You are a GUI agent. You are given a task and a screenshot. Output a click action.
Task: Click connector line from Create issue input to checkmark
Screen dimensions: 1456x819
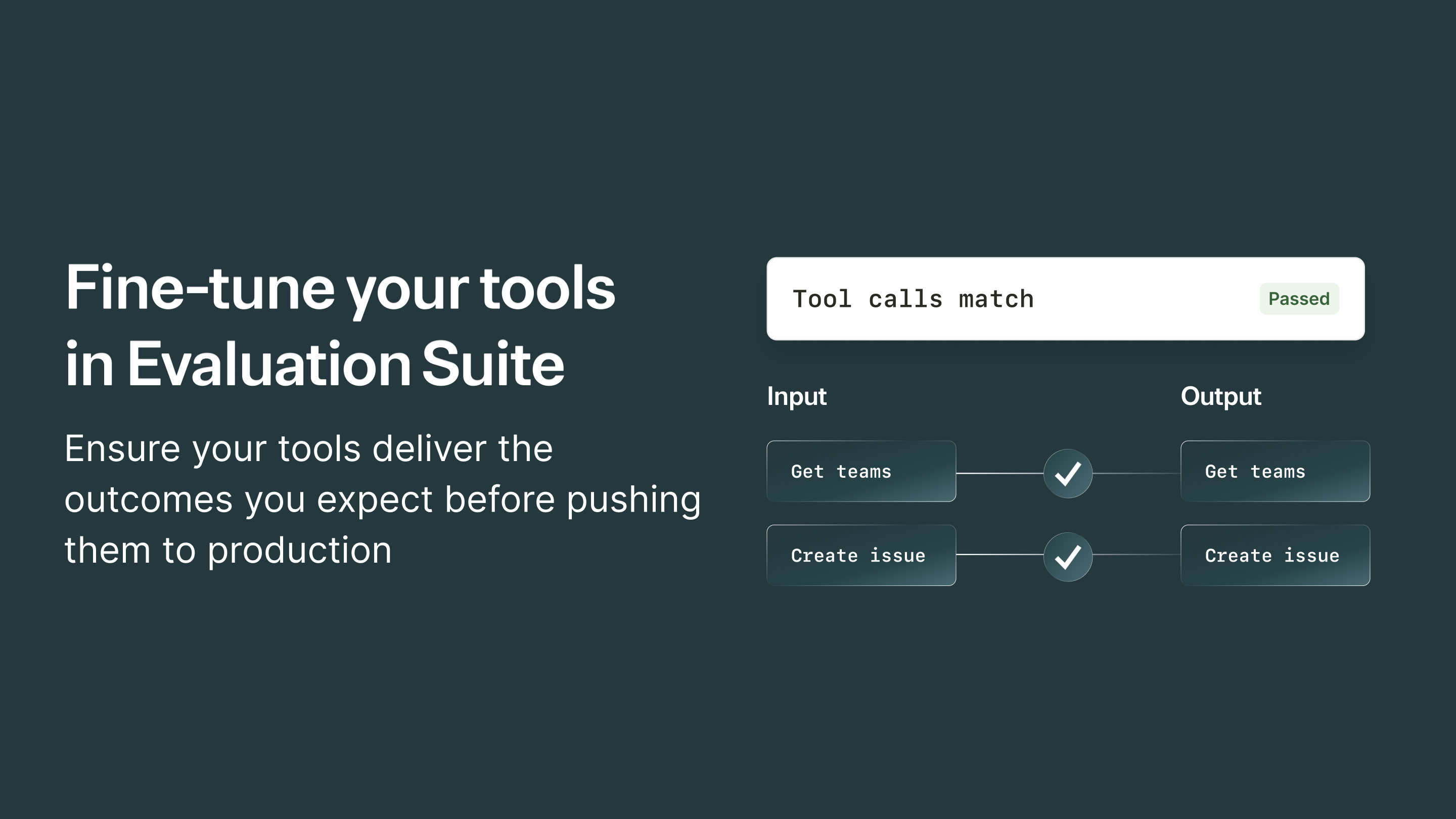pos(999,555)
